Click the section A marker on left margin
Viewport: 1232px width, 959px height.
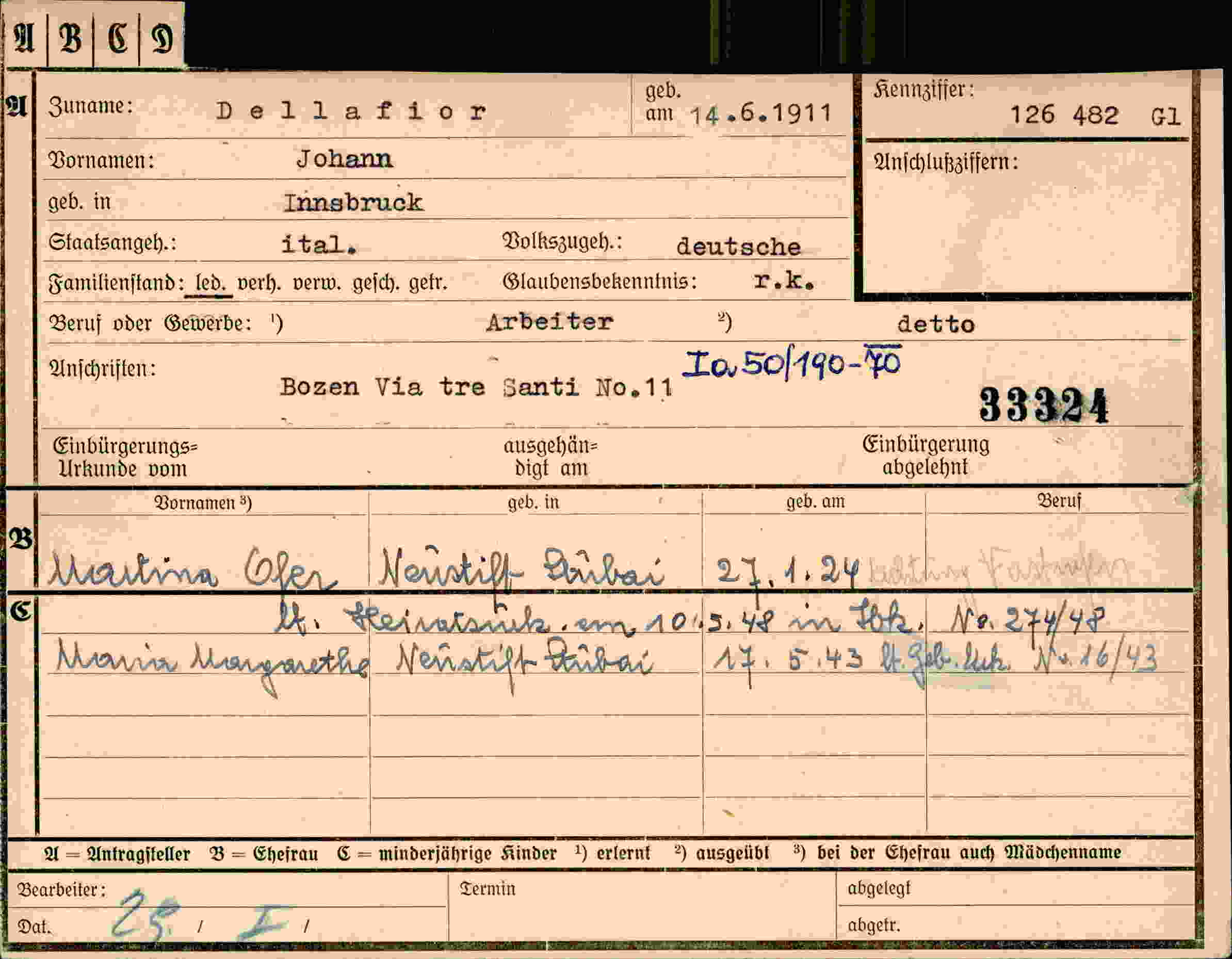[x=17, y=106]
